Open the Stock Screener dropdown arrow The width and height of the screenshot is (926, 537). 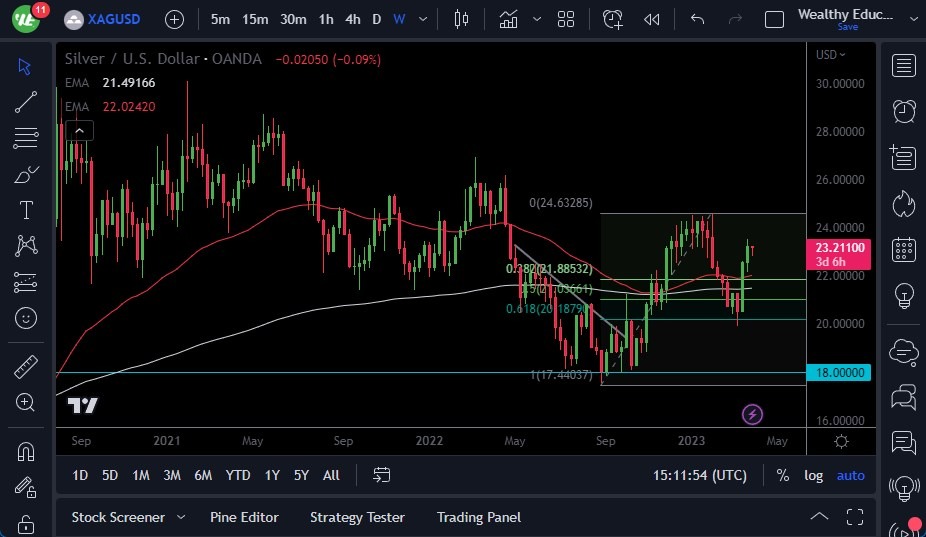[x=181, y=517]
